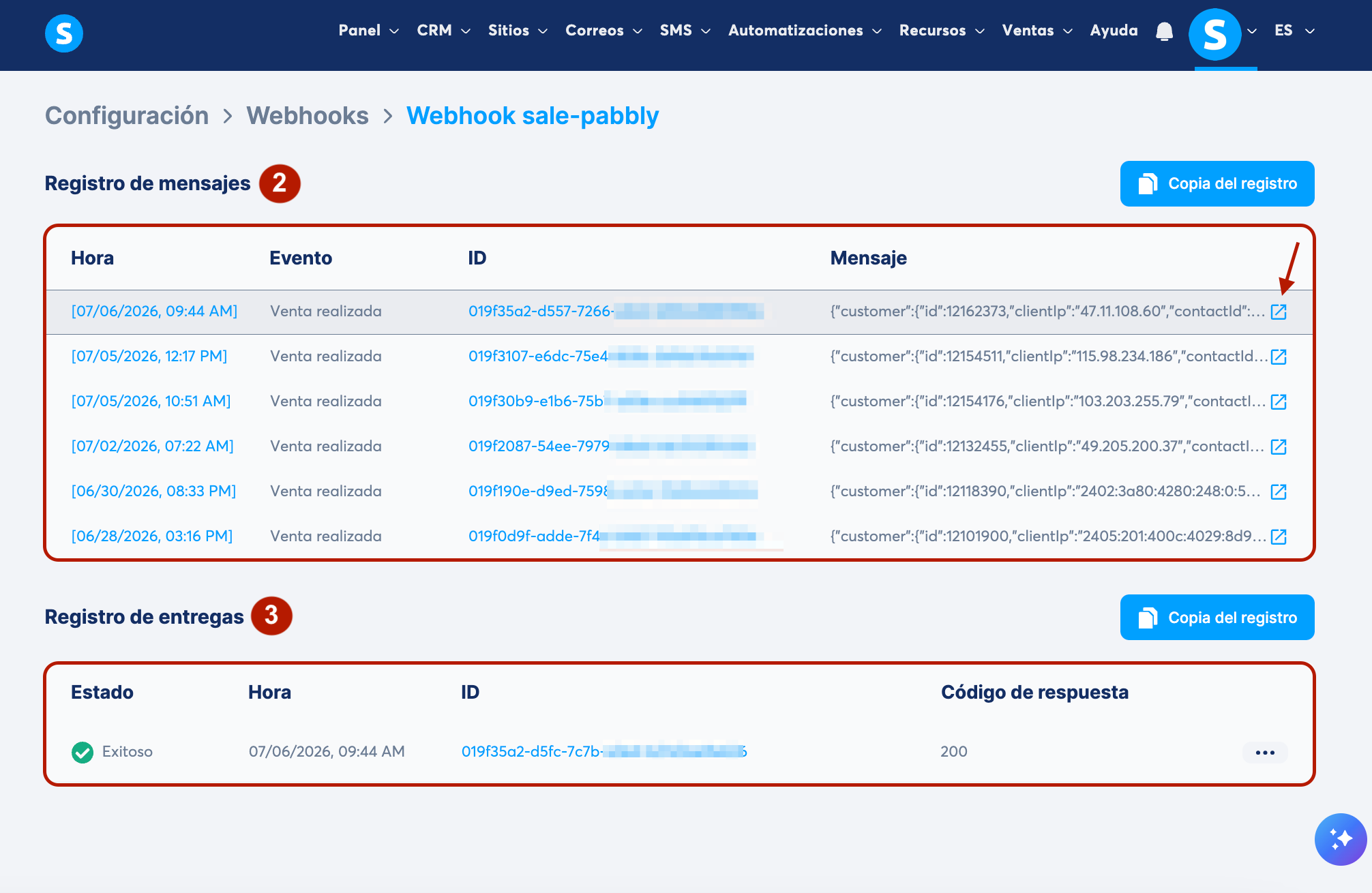
Task: Select the [06/30/2026, 08:33 PM] message timestamp
Action: pos(153,491)
